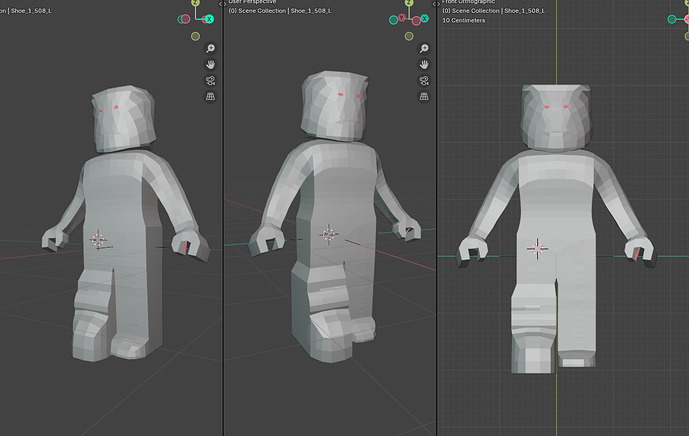689x436 pixels.
Task: Click the 3D cursor in the Front Orthographic viewport
Action: (x=537, y=249)
